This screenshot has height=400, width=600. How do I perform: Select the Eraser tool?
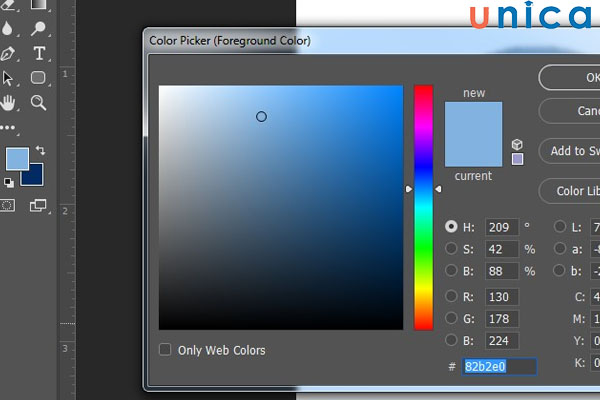click(x=8, y=4)
